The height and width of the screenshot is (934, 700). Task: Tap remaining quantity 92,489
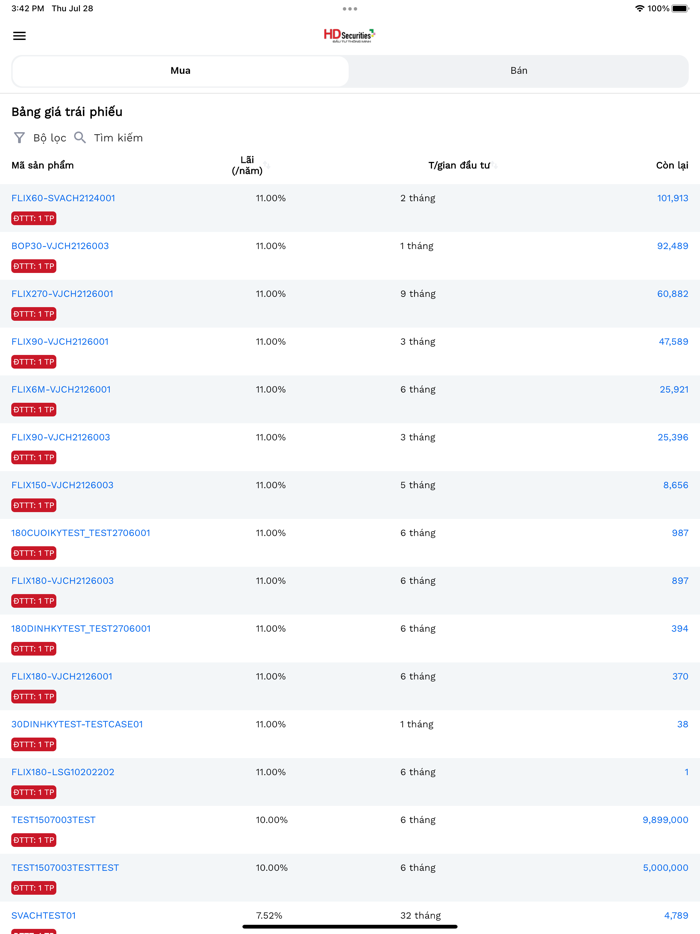pyautogui.click(x=673, y=246)
